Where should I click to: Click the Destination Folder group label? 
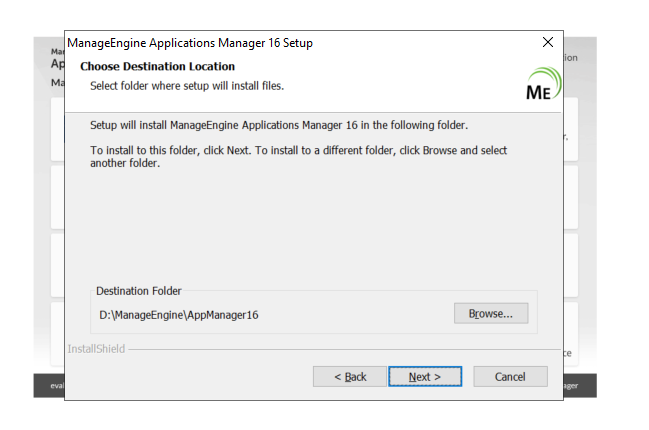(x=139, y=291)
